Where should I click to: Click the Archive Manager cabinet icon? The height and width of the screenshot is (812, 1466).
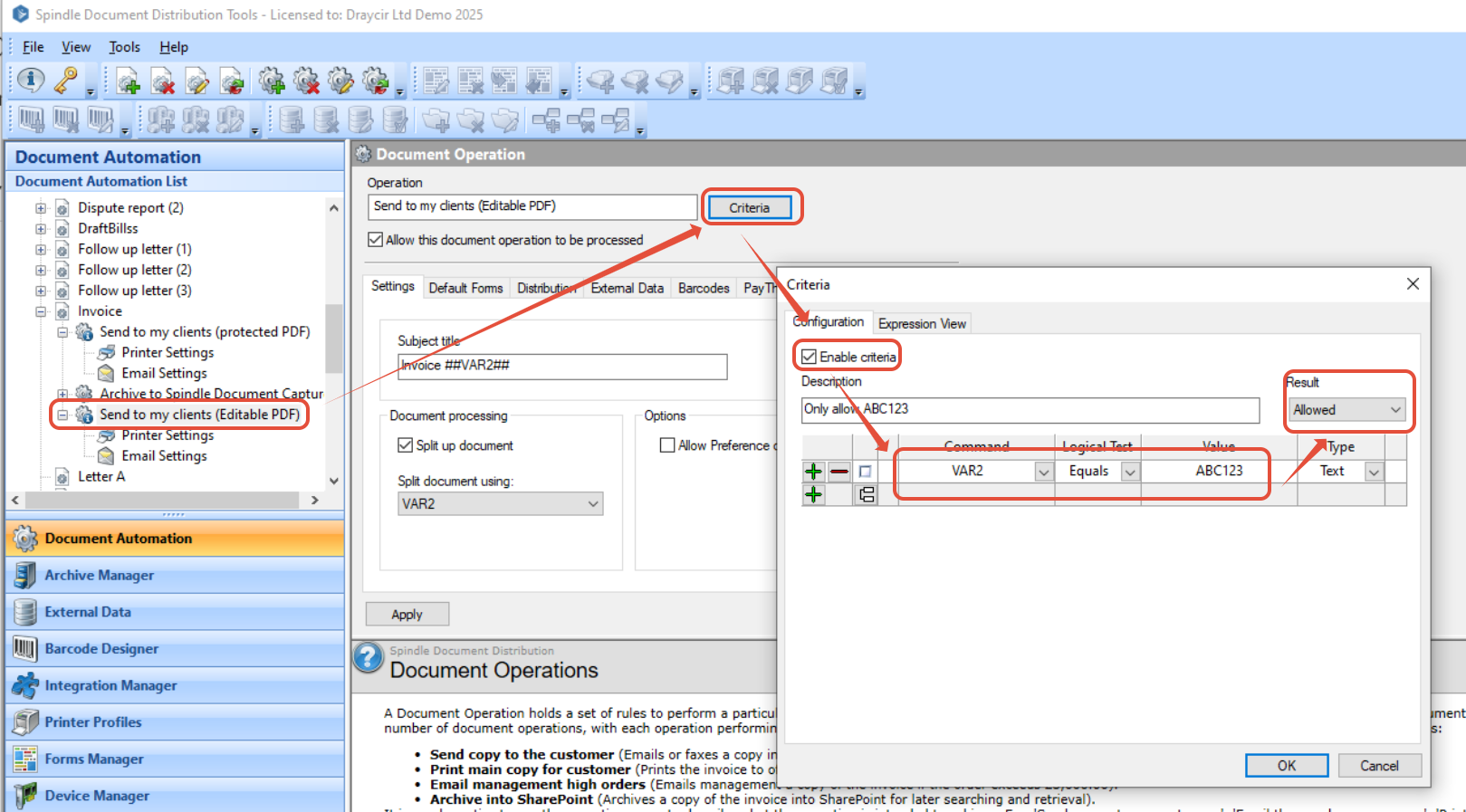(x=25, y=575)
